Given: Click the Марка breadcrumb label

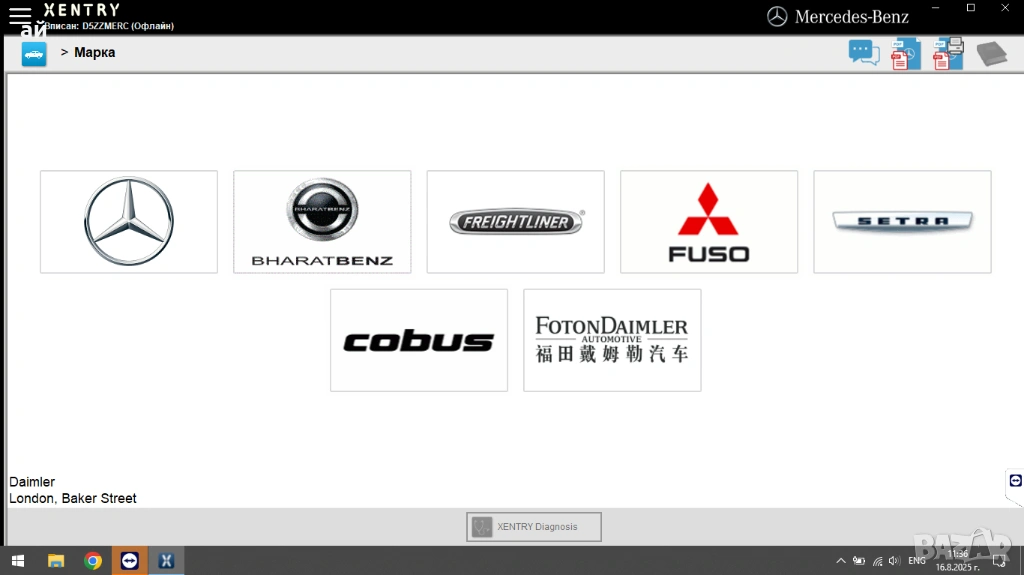Looking at the screenshot, I should pyautogui.click(x=94, y=53).
